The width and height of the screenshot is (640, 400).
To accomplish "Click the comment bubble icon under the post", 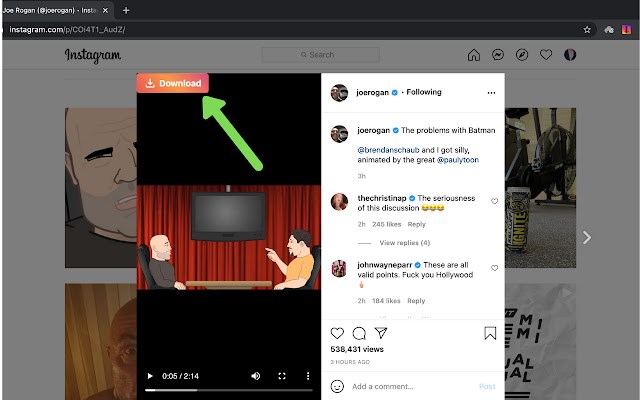I will pyautogui.click(x=359, y=333).
